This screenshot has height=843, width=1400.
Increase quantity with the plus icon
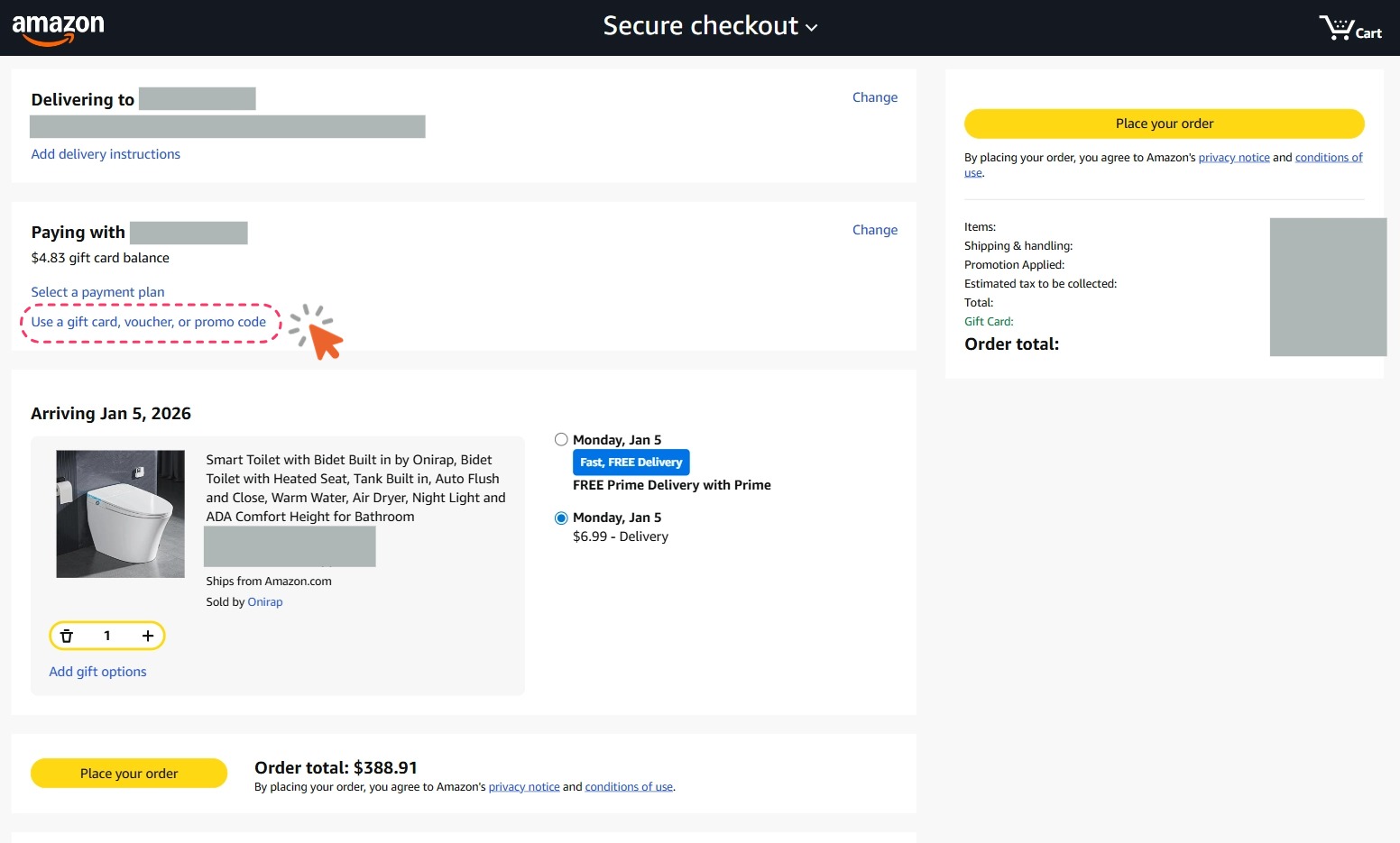point(148,636)
